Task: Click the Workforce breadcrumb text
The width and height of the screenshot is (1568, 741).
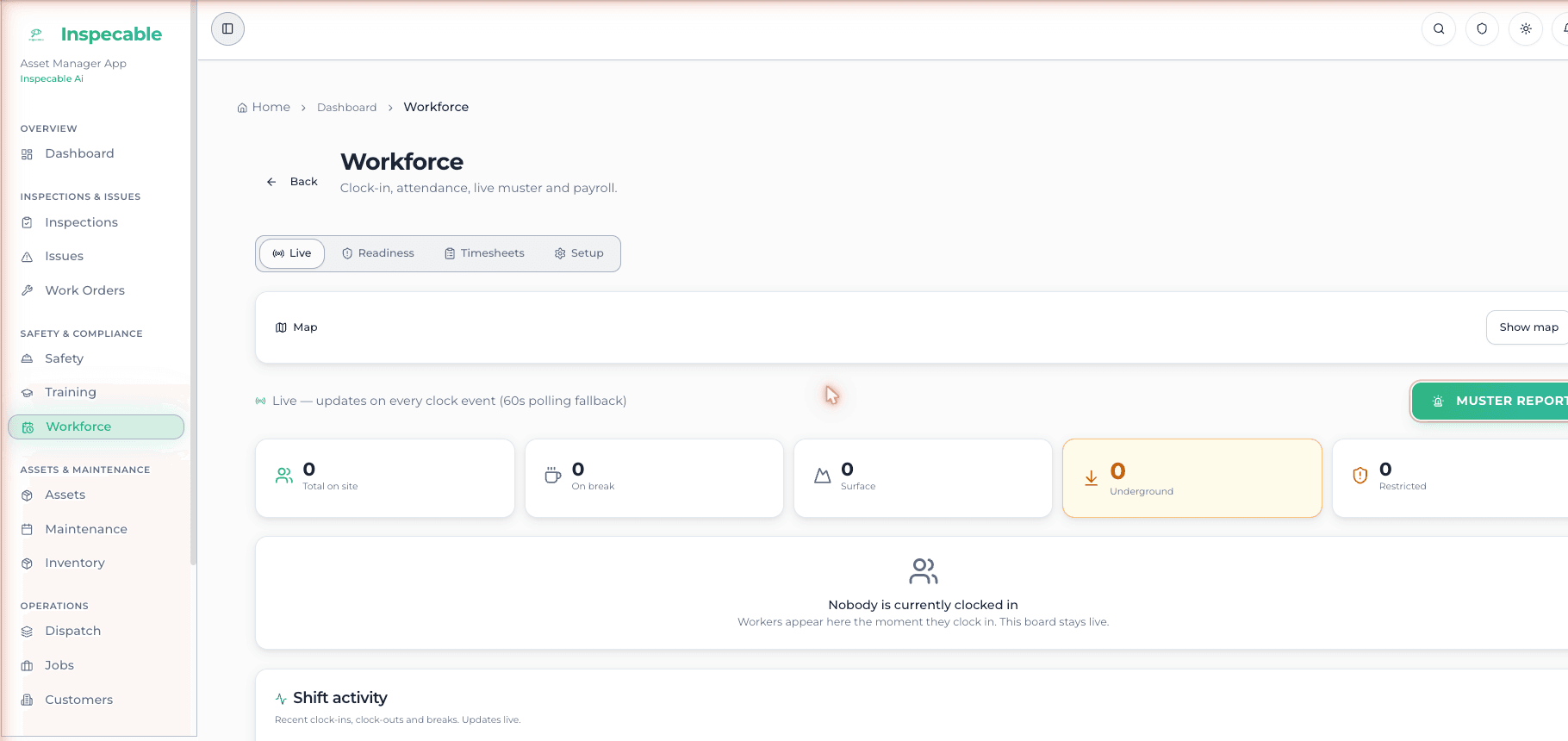Action: pos(436,108)
